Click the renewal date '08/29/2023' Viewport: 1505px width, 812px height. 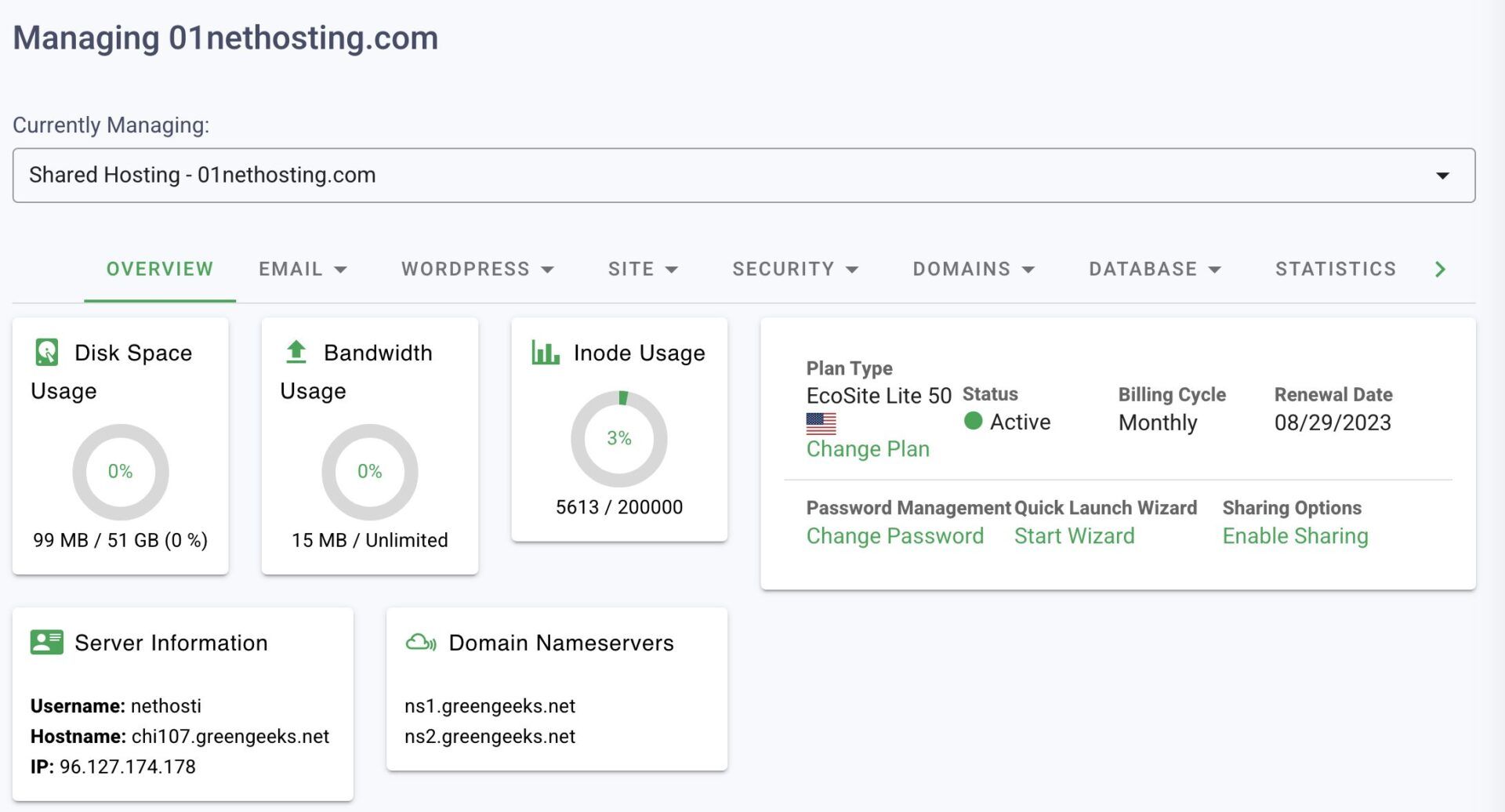click(1333, 422)
